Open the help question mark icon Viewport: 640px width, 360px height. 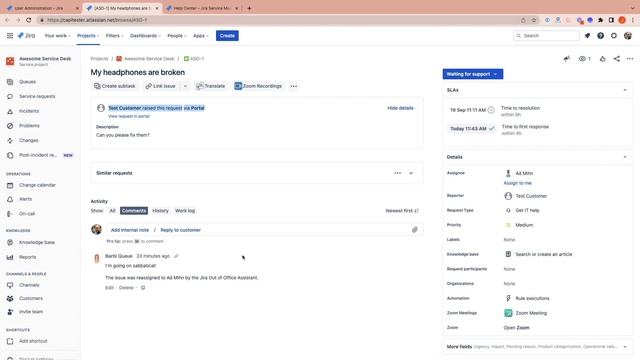(x=600, y=36)
